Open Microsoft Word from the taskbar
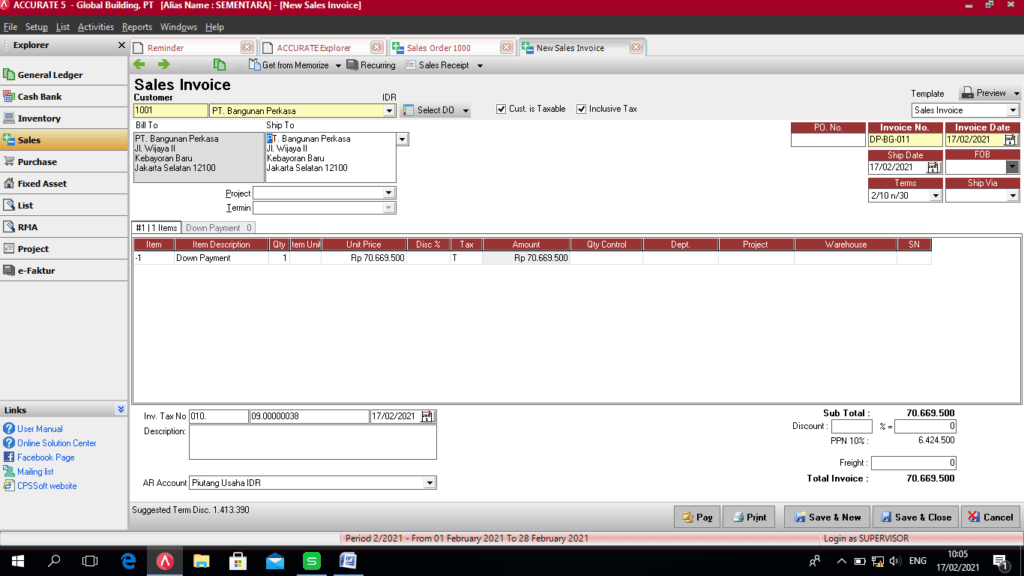Viewport: 1024px width, 576px height. (348, 561)
